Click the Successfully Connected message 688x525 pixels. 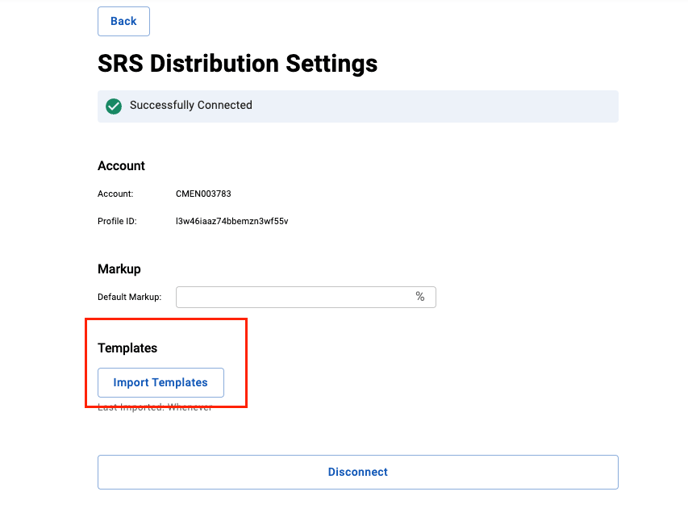pos(191,105)
